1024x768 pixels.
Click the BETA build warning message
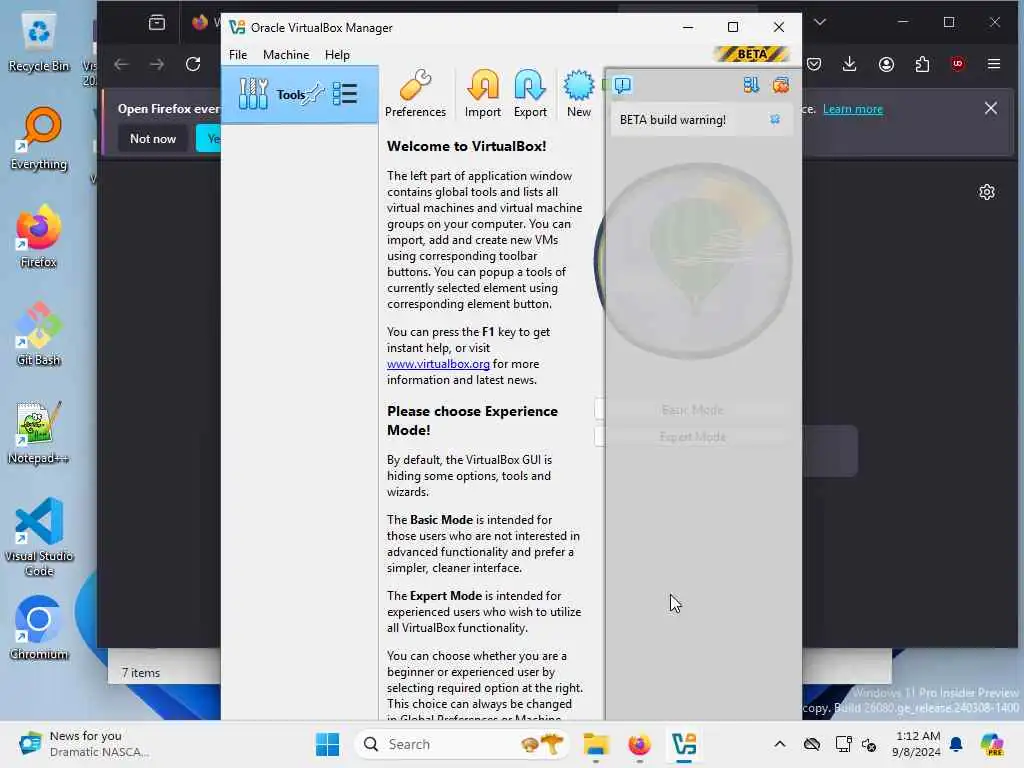pyautogui.click(x=673, y=120)
